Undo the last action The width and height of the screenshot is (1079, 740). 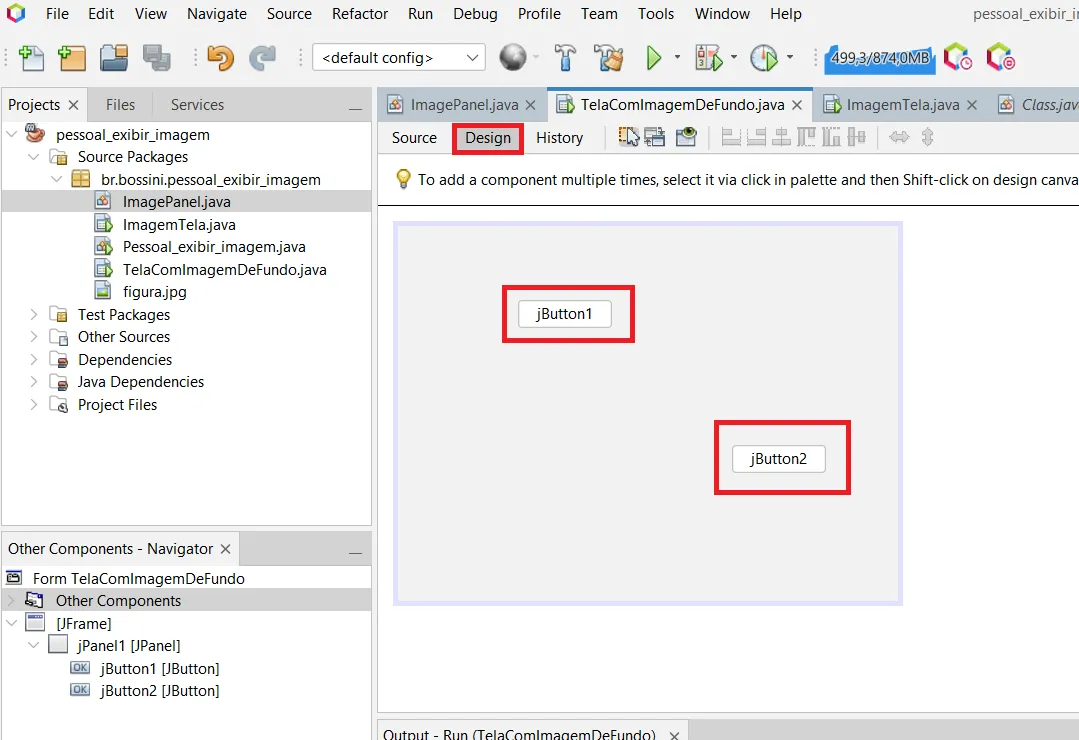[x=220, y=59]
